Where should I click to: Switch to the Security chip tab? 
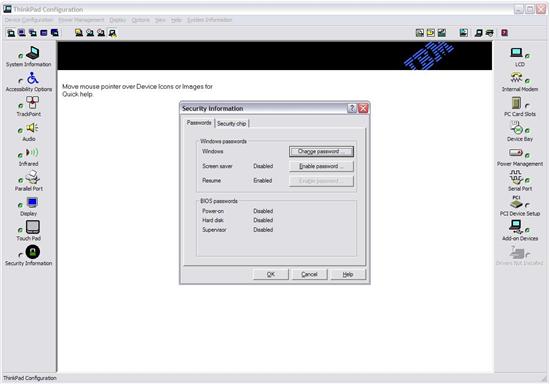(x=232, y=123)
